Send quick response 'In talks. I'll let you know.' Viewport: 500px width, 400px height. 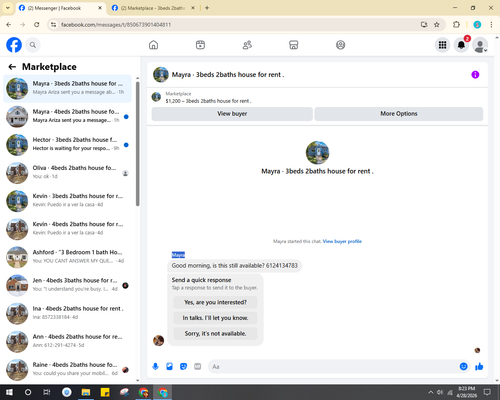click(x=215, y=318)
